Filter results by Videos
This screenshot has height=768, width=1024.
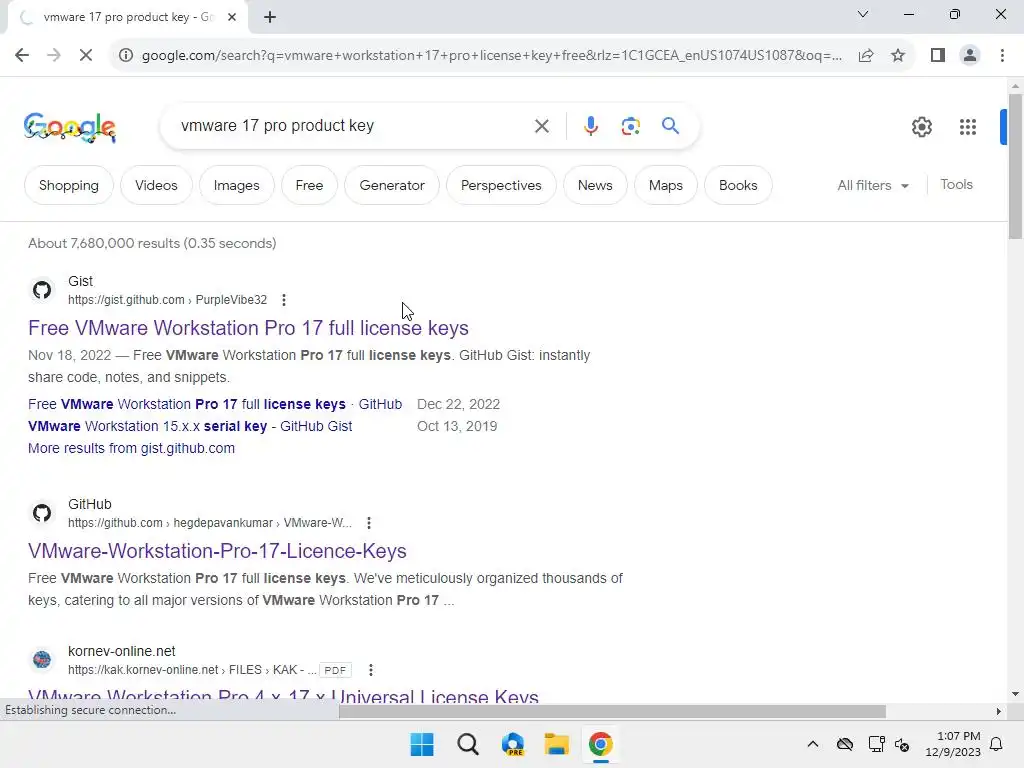156,185
